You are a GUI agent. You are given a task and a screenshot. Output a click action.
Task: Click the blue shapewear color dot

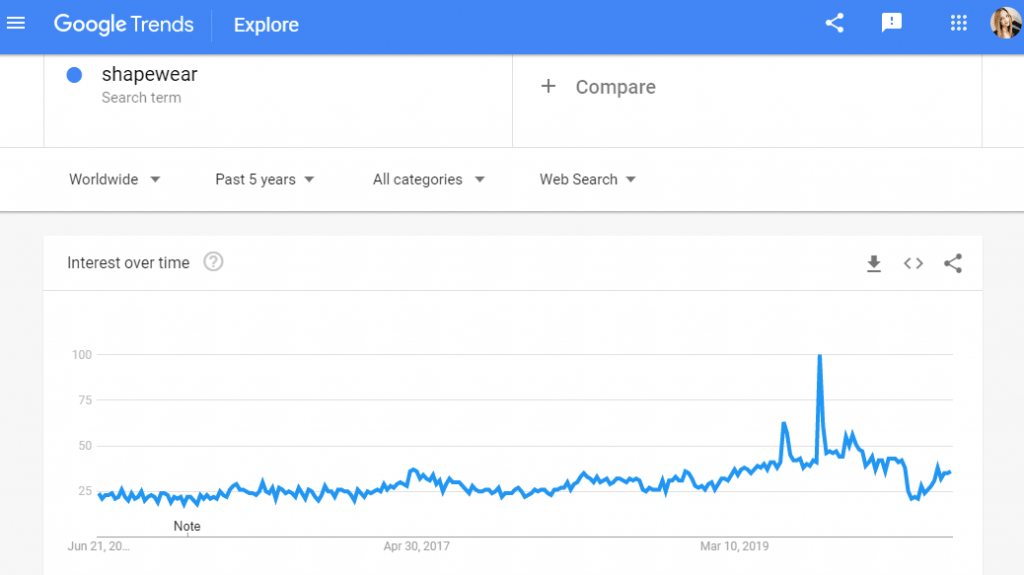coord(74,75)
